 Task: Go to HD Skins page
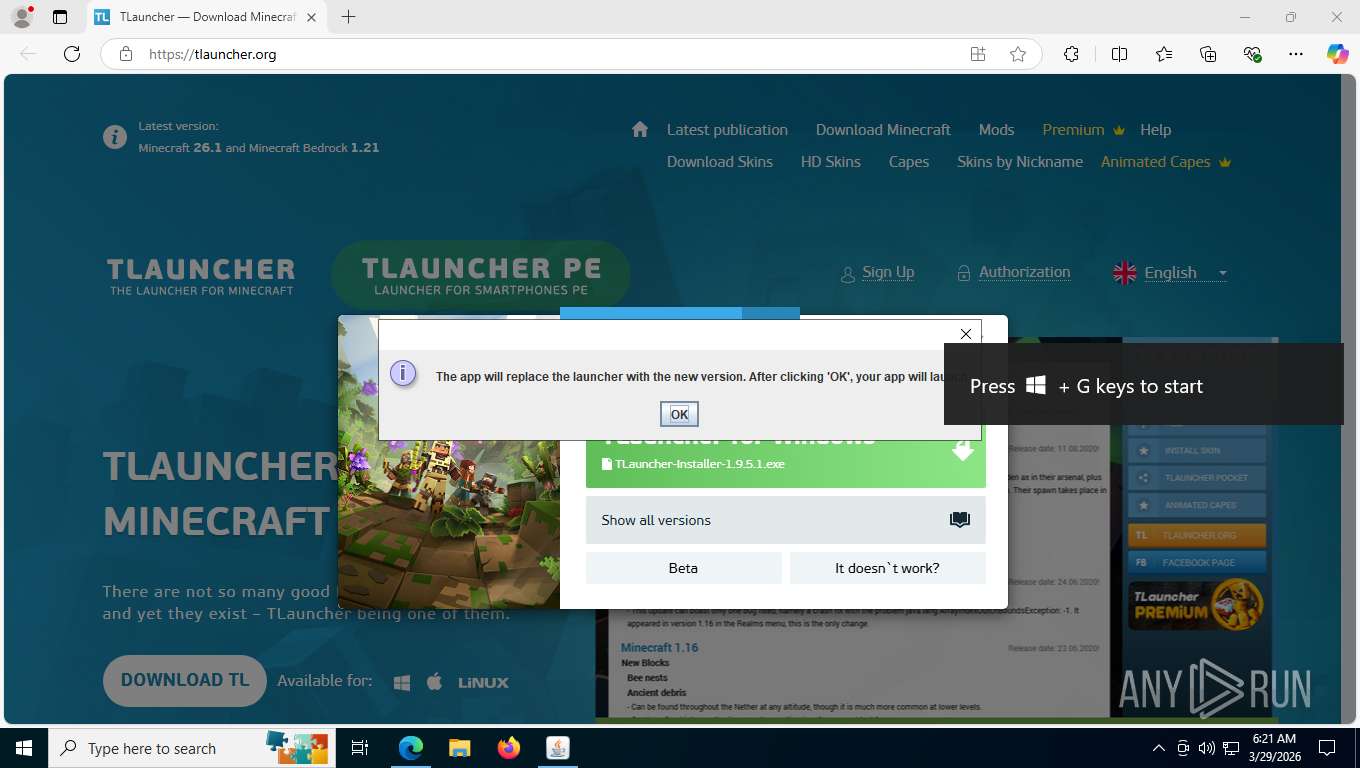point(830,162)
